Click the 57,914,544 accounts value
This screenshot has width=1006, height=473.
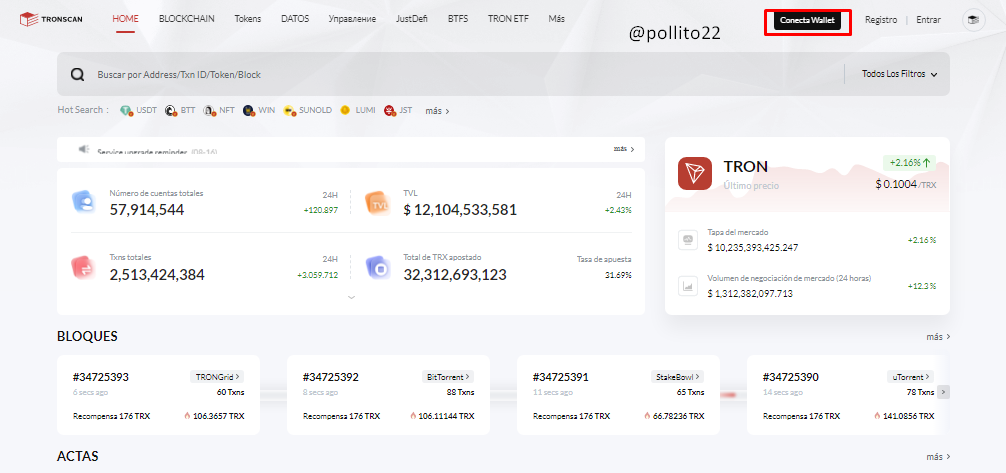pyautogui.click(x=147, y=209)
